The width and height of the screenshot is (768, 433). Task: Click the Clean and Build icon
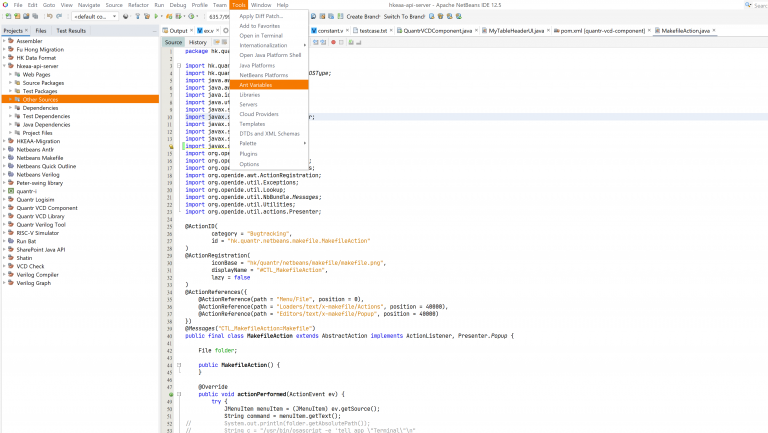[x=146, y=16]
